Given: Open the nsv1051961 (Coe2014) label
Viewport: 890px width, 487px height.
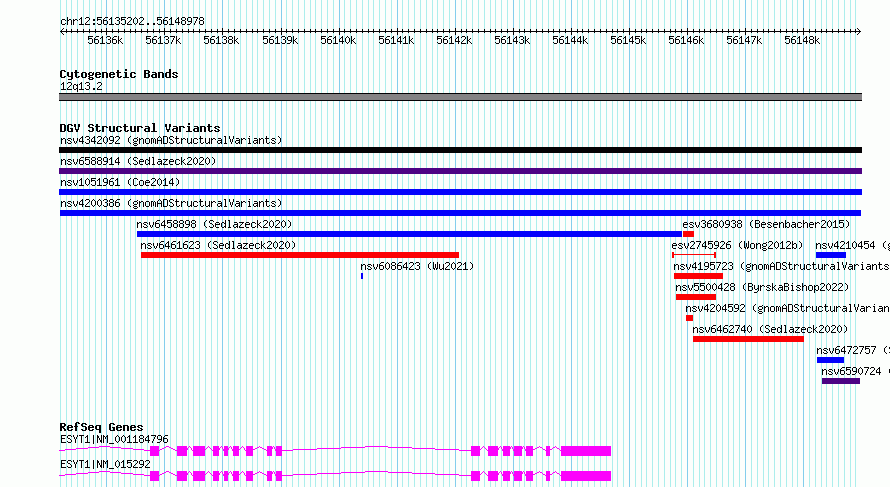Looking at the screenshot, I should pyautogui.click(x=120, y=182).
